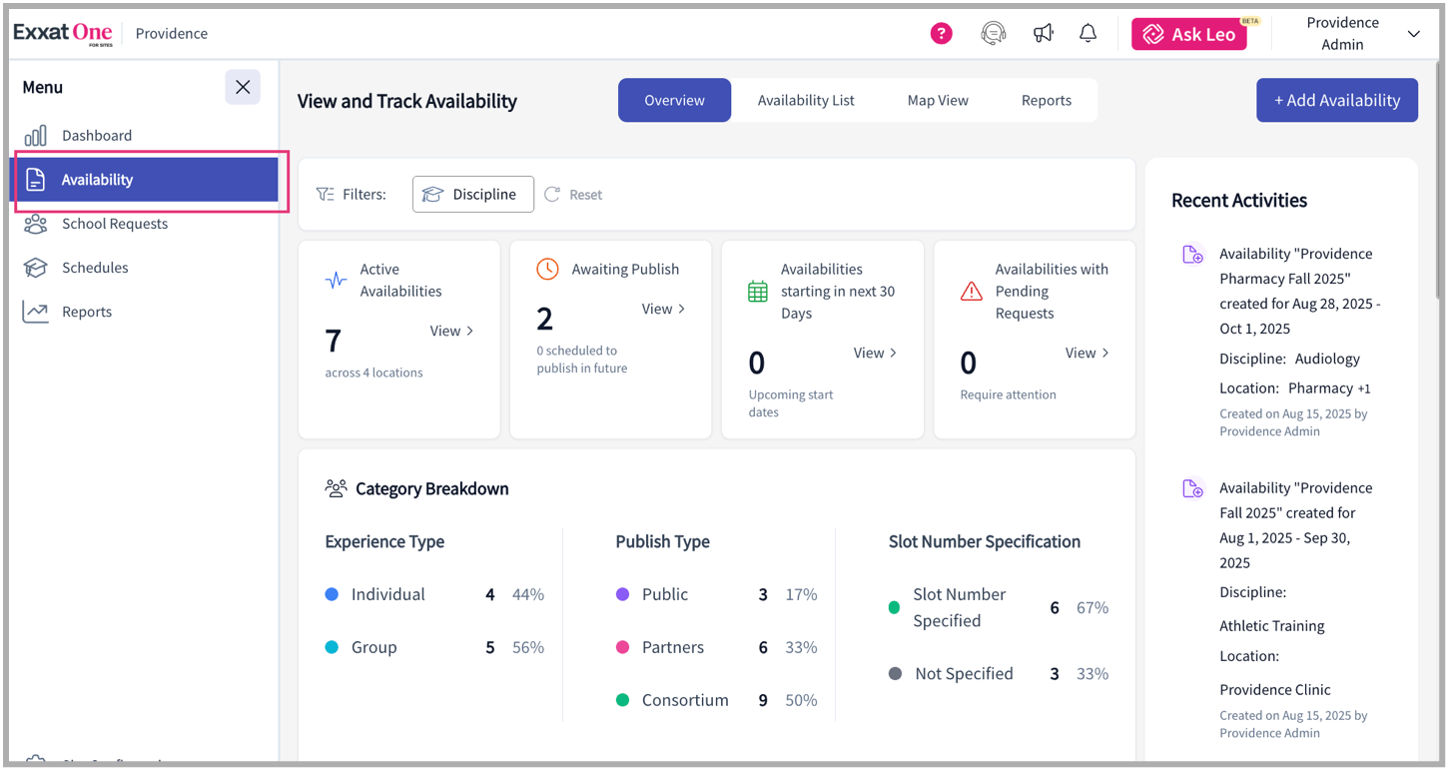The width and height of the screenshot is (1451, 770).
Task: Switch to the Availability List tab
Action: pos(806,100)
